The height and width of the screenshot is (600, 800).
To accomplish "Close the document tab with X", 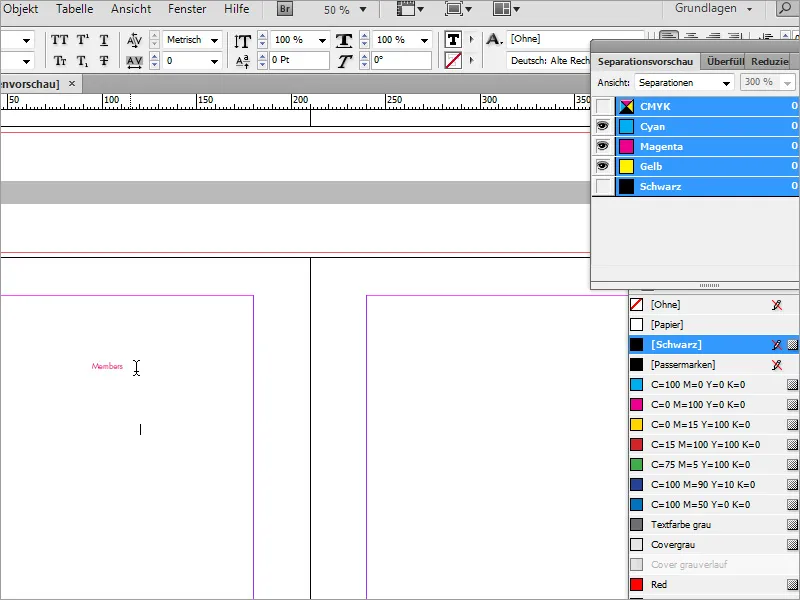I will pyautogui.click(x=72, y=83).
